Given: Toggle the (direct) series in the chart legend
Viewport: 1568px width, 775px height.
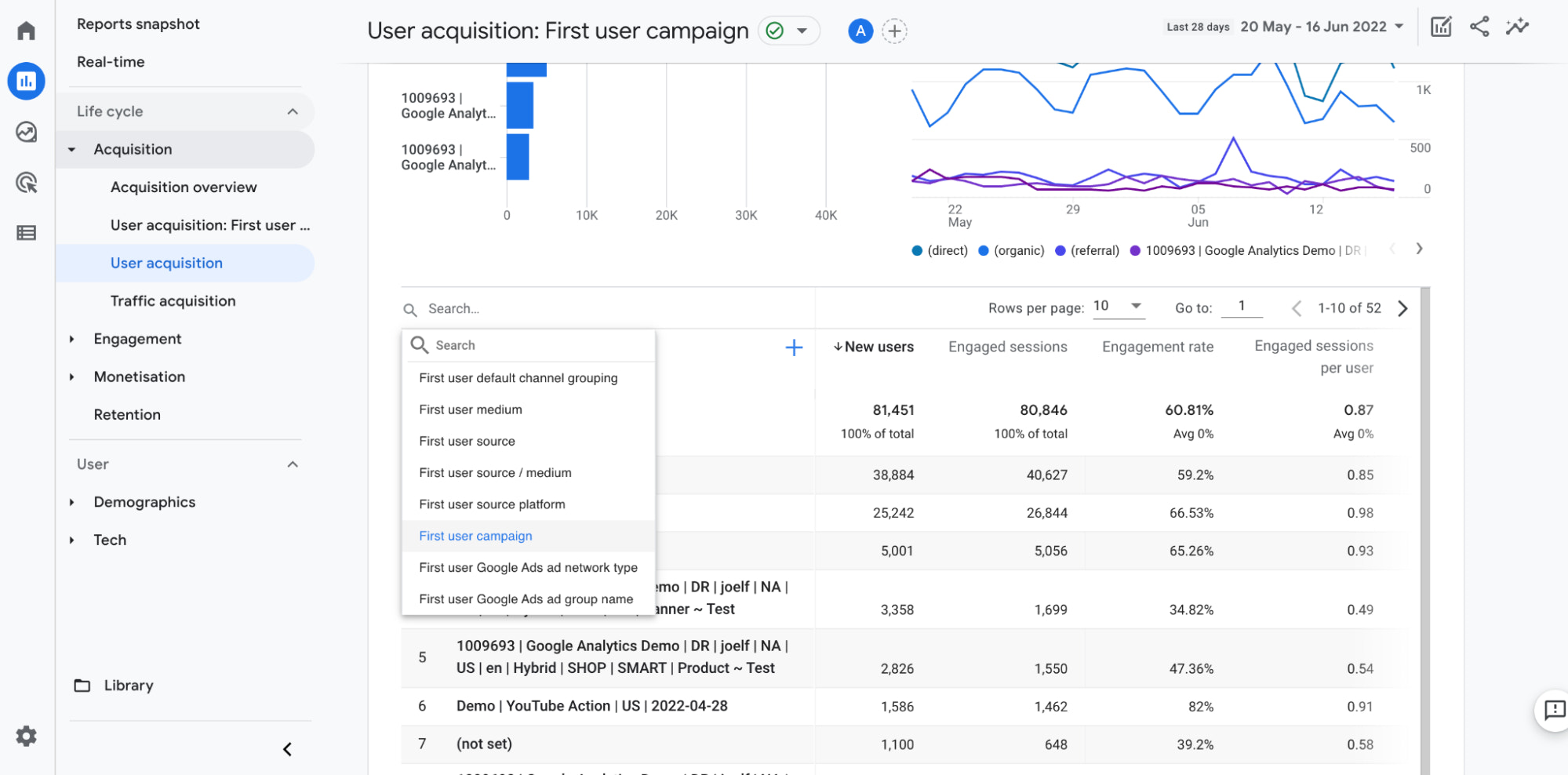Looking at the screenshot, I should pos(938,250).
